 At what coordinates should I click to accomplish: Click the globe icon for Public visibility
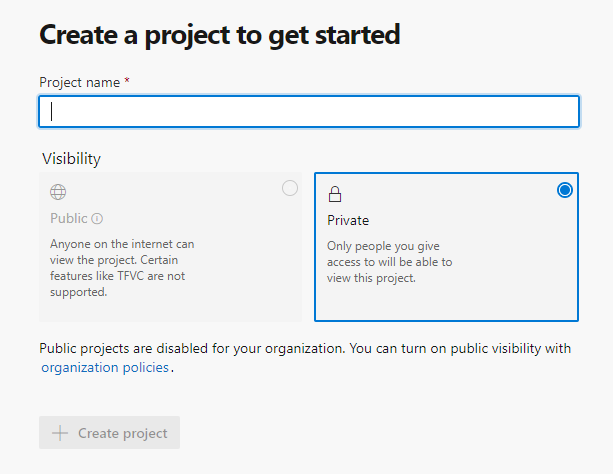pos(58,193)
